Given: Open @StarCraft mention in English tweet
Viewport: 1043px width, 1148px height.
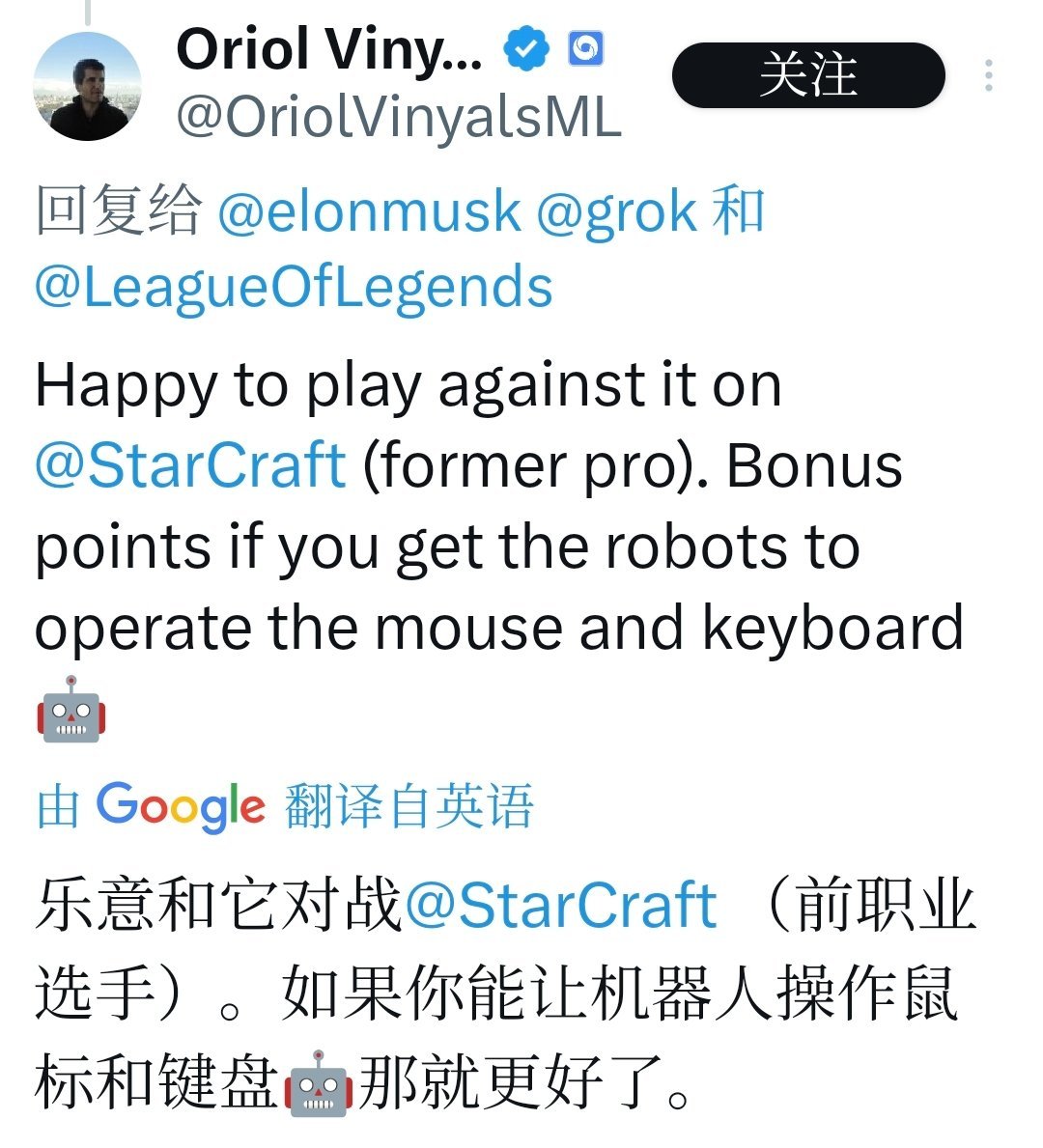Looking at the screenshot, I should point(190,464).
